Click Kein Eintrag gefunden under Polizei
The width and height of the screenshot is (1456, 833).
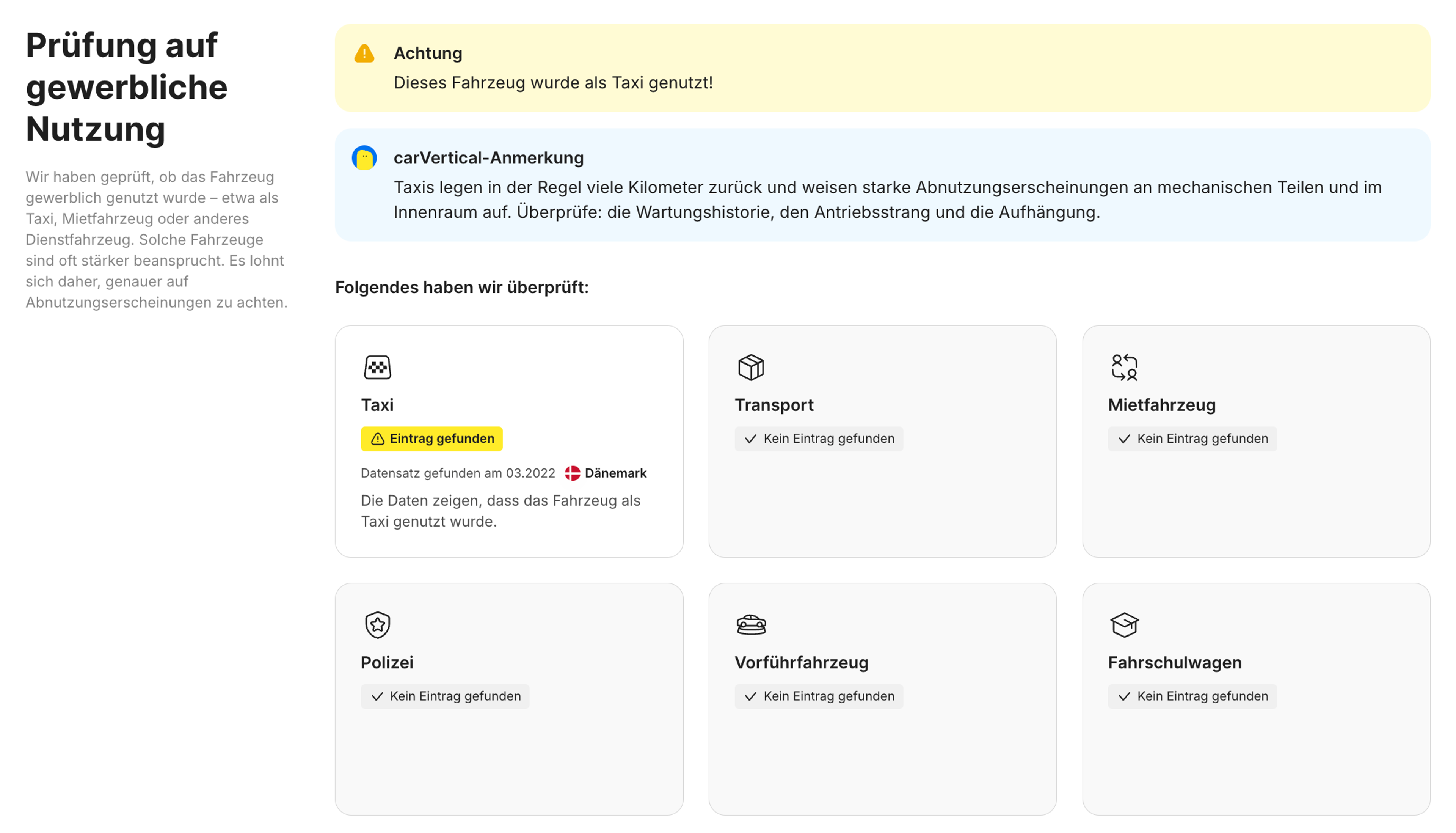pos(445,696)
